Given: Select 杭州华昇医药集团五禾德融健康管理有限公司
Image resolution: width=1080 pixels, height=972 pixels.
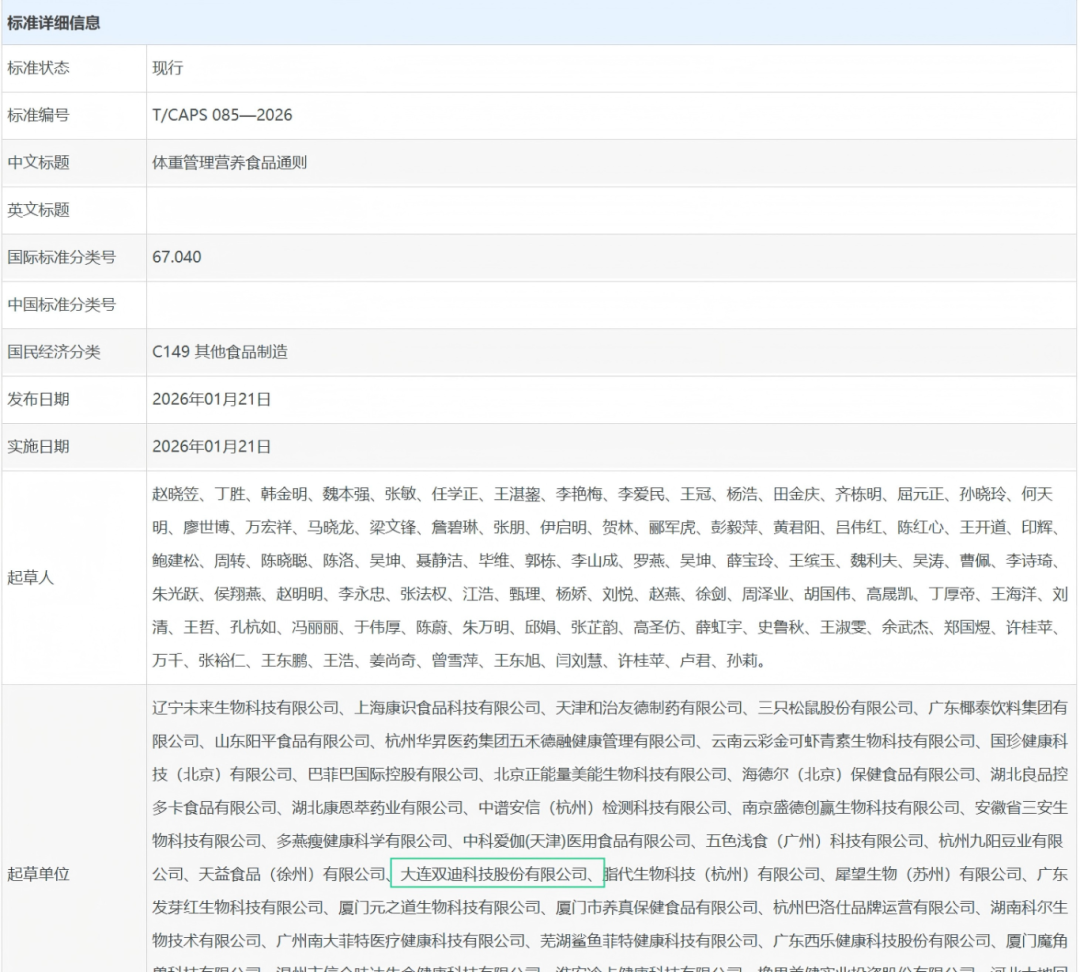Looking at the screenshot, I should pos(541,741).
